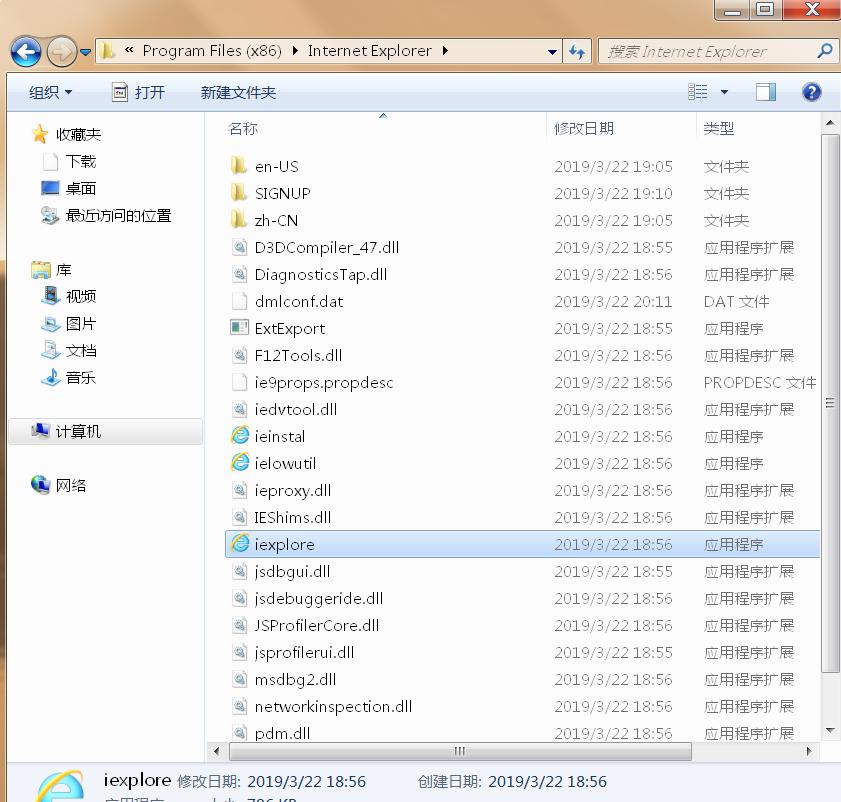Click the Internet Explorer icon beside iexplore
The image size is (841, 802).
[x=241, y=544]
